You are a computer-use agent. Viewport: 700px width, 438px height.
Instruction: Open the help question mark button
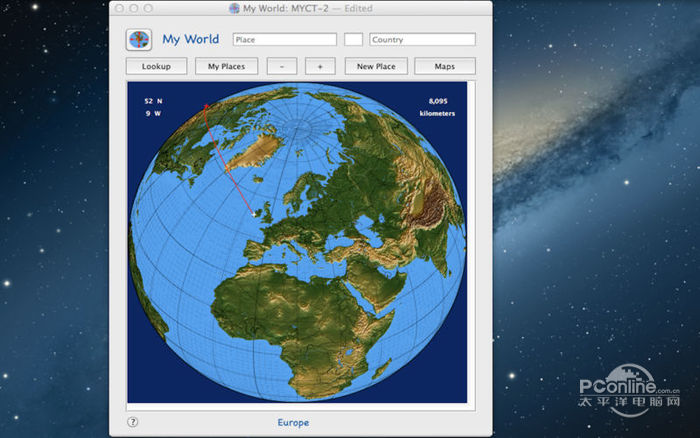click(x=133, y=422)
